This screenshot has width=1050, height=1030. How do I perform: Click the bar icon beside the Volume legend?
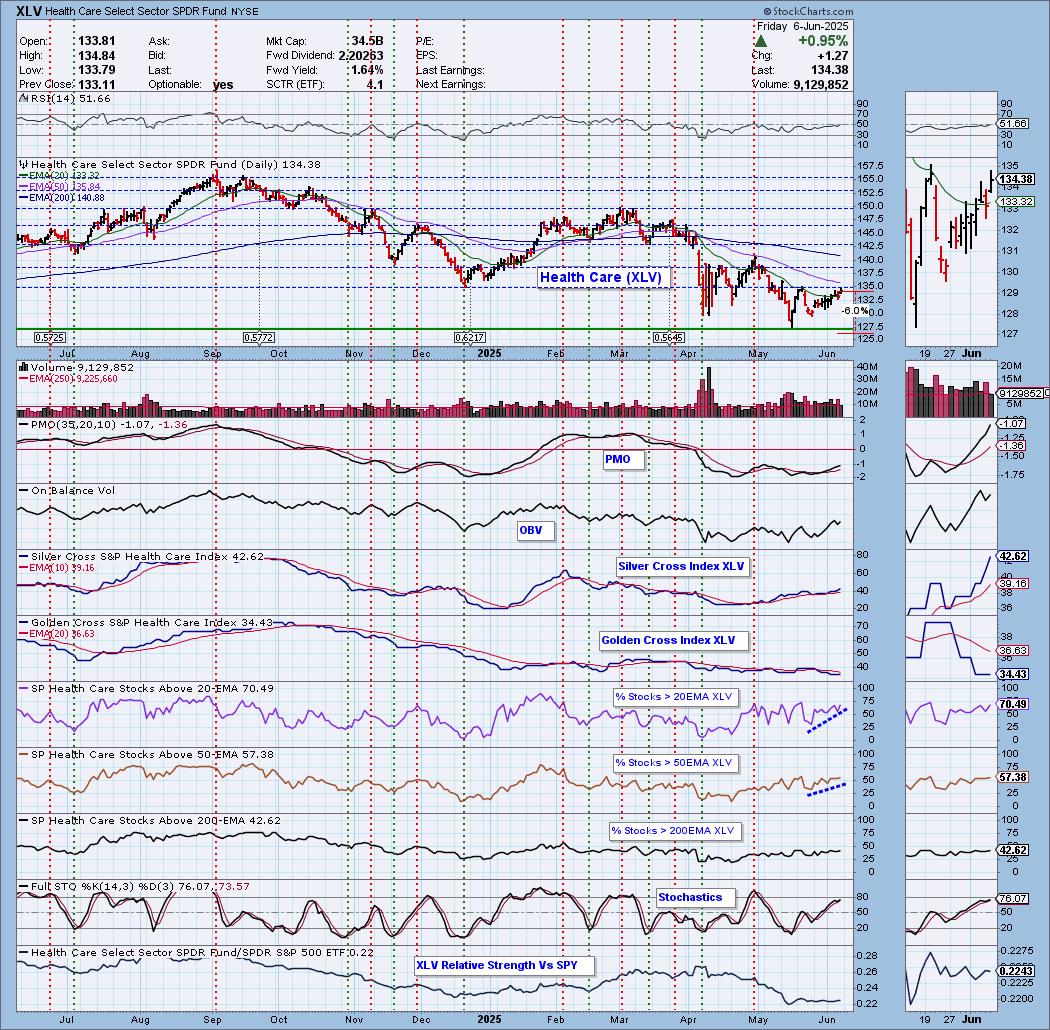pos(24,367)
